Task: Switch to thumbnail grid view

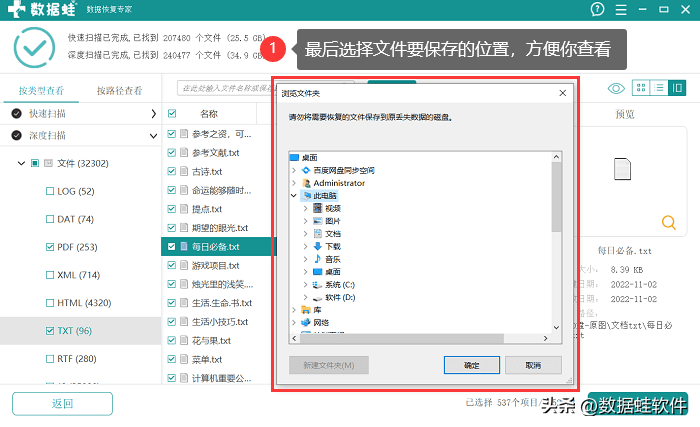Action: 641,88
